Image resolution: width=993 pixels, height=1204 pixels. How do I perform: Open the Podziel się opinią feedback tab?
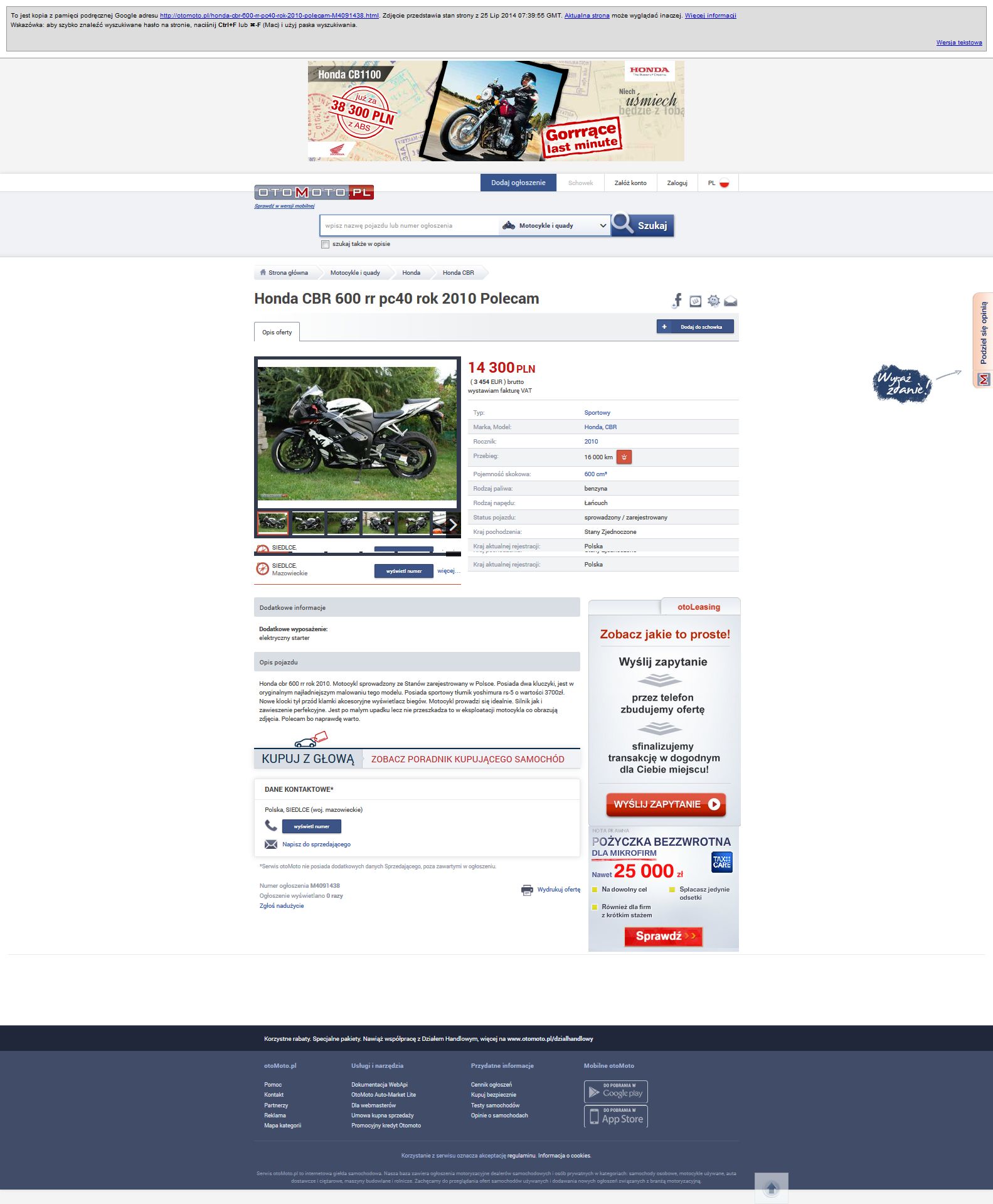(x=983, y=340)
